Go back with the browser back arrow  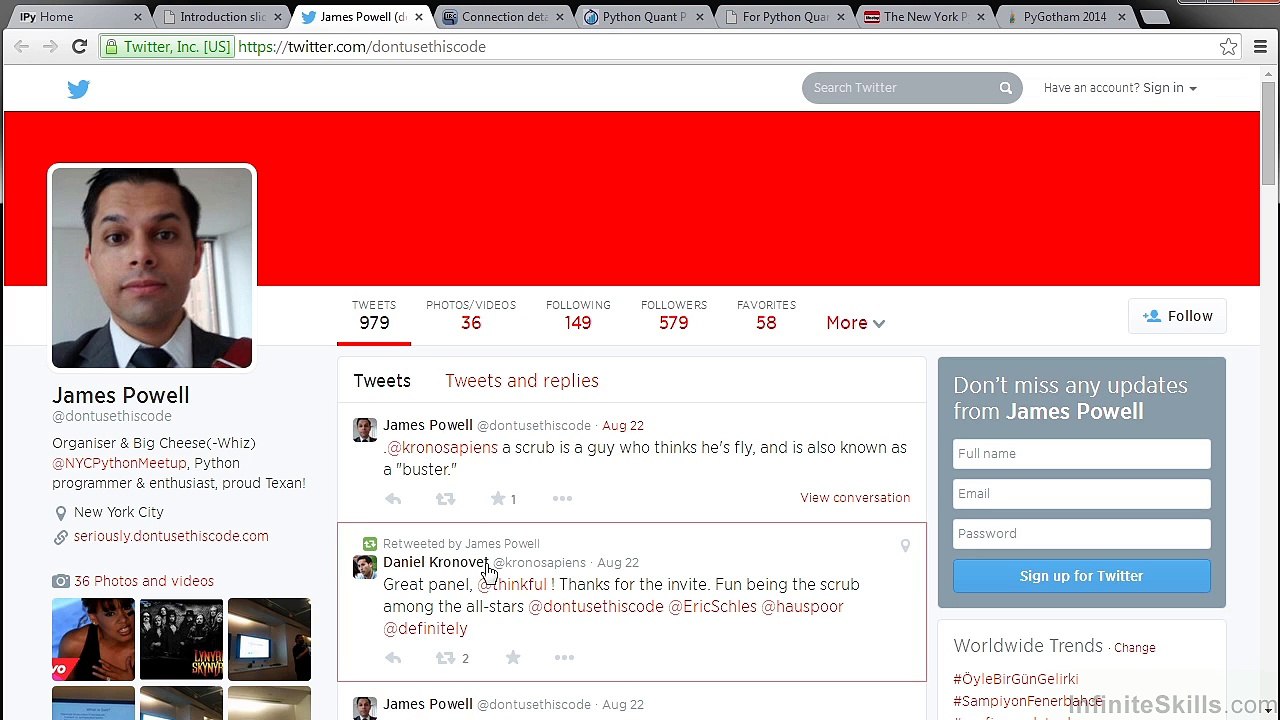pyautogui.click(x=21, y=47)
